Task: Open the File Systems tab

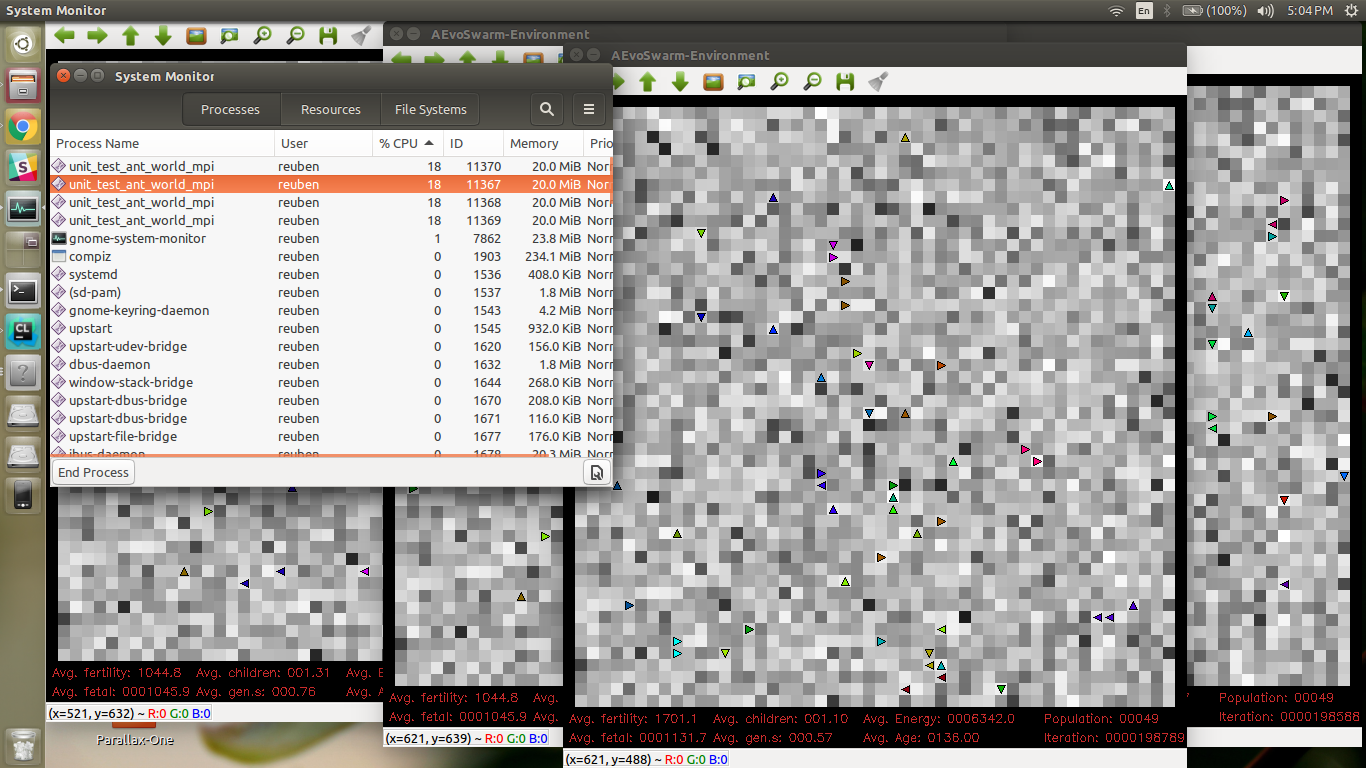Action: pyautogui.click(x=430, y=110)
